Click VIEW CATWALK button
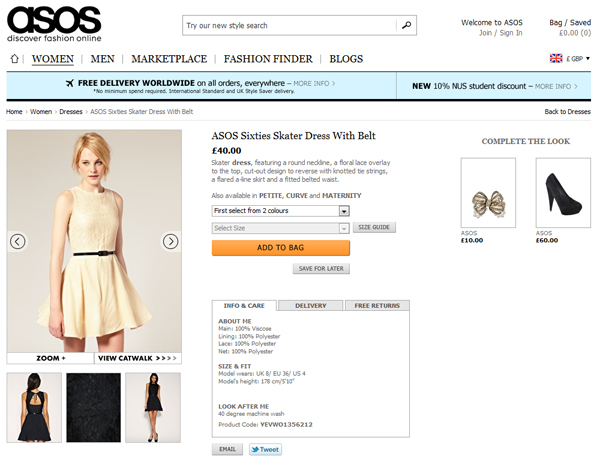The height and width of the screenshot is (462, 600). [x=138, y=358]
